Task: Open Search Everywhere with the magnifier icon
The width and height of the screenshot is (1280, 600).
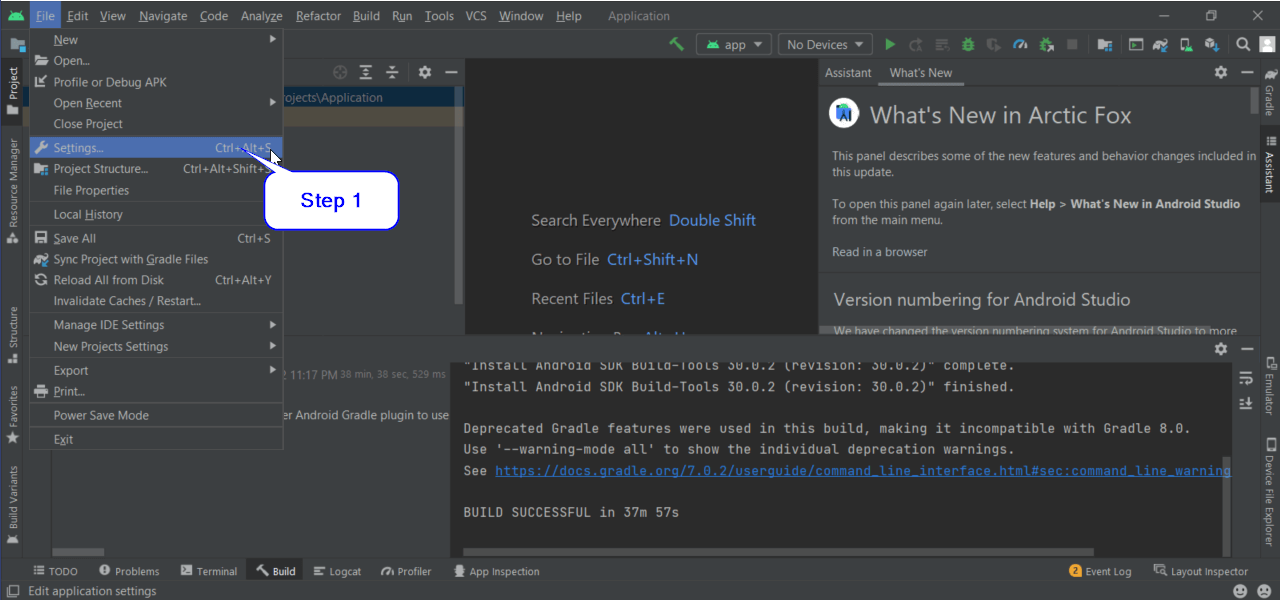Action: pyautogui.click(x=1242, y=44)
